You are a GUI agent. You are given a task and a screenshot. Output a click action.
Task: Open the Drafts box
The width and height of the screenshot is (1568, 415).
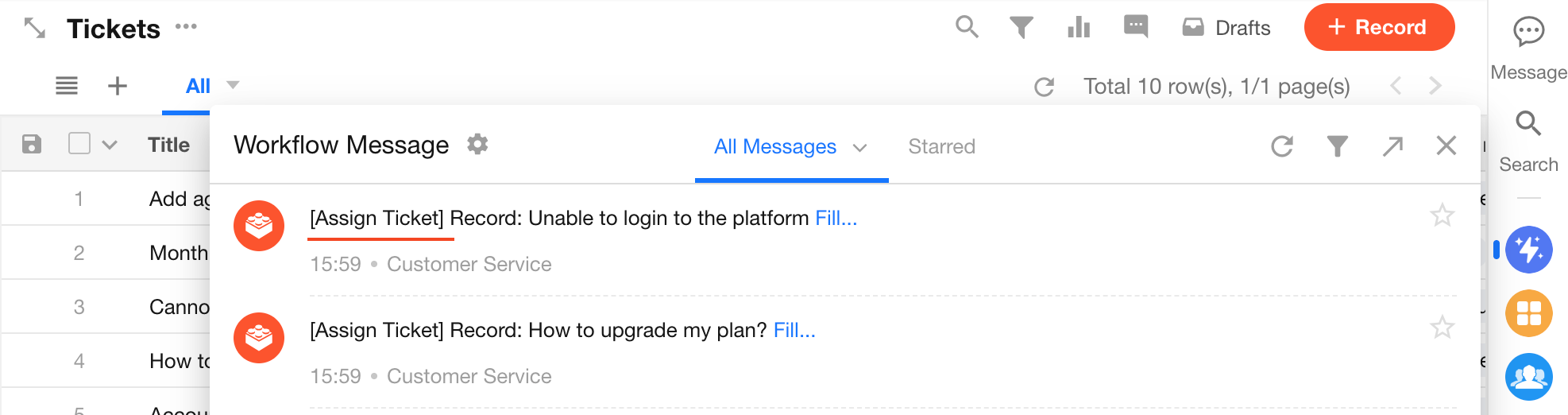click(x=1227, y=28)
